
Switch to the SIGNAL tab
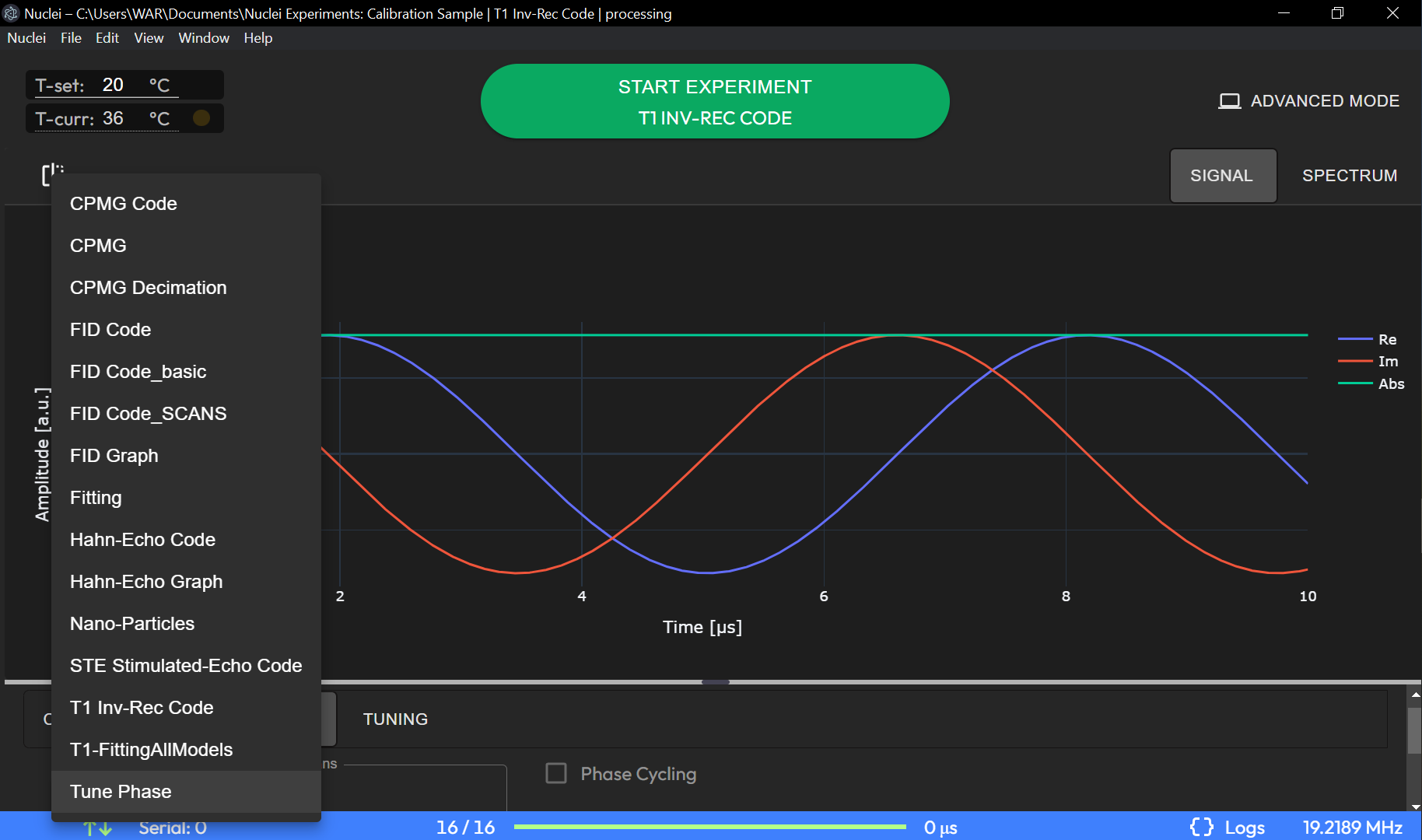pyautogui.click(x=1223, y=176)
